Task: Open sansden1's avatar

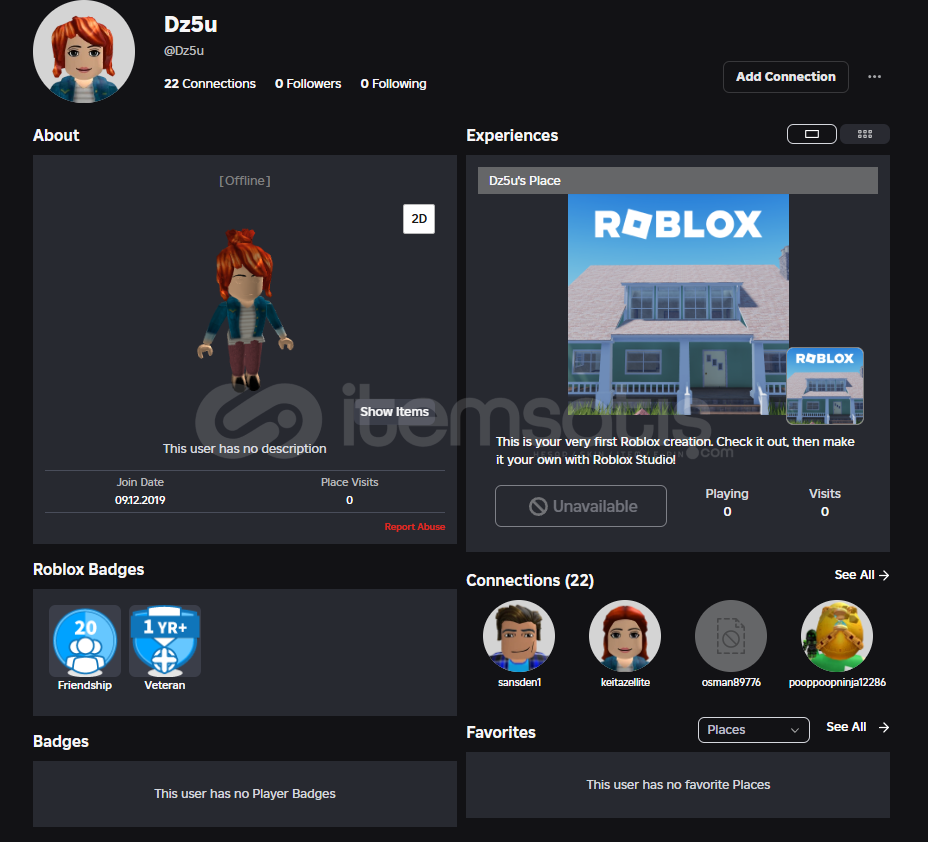Action: 519,636
